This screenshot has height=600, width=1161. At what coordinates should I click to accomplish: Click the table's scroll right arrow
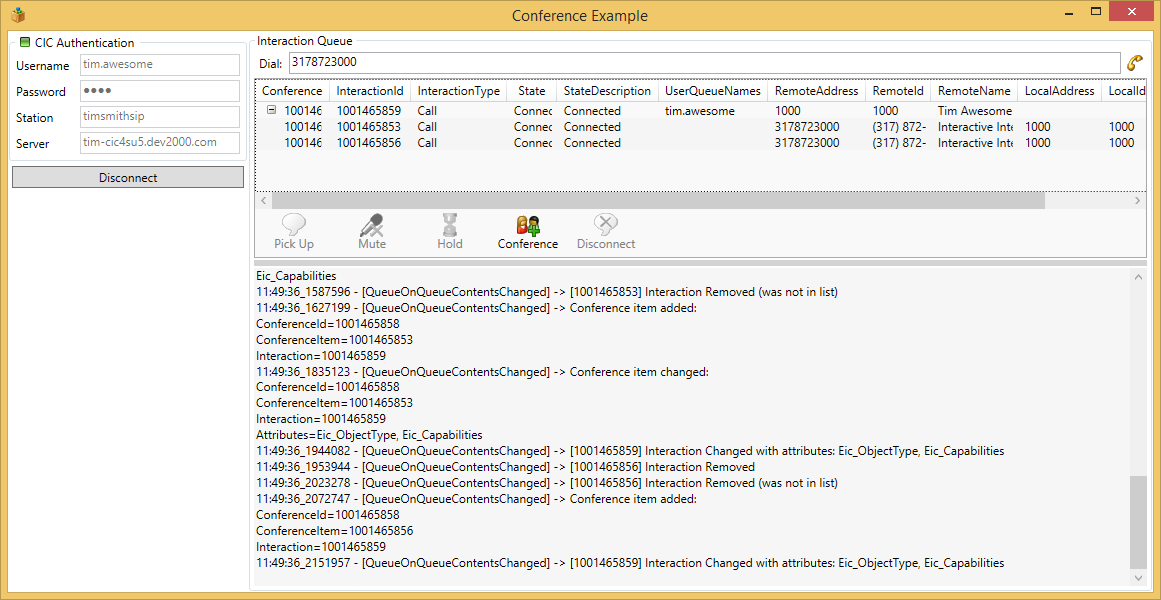tap(1137, 201)
